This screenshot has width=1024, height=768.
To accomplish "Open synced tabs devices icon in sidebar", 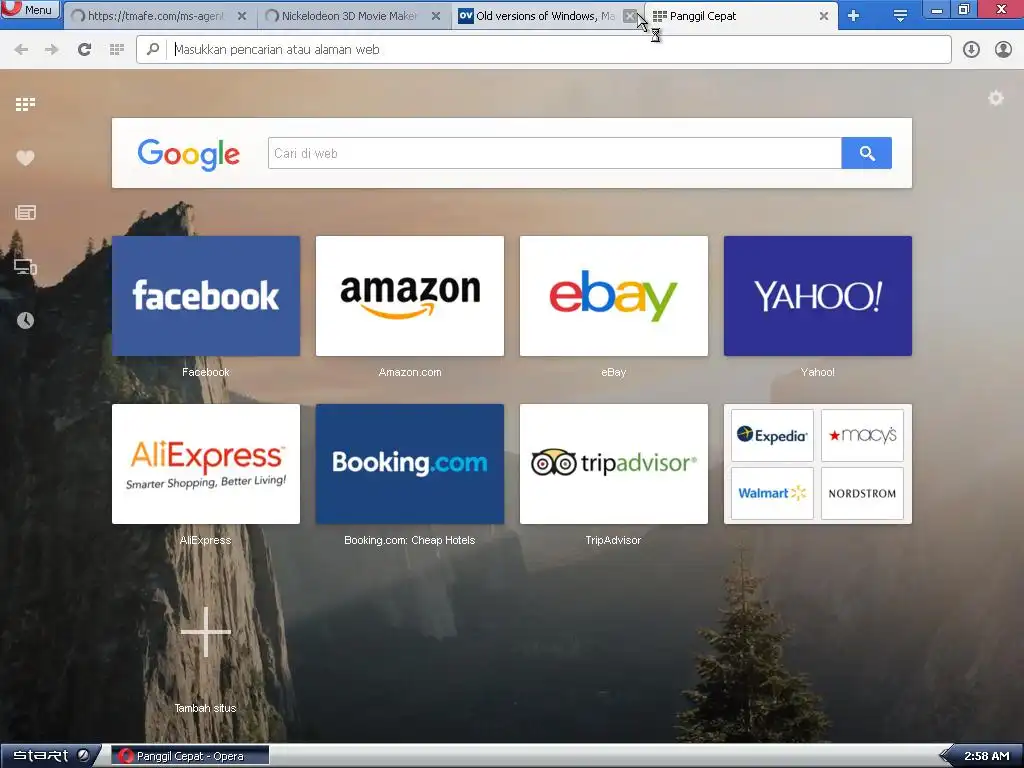I will click(x=25, y=266).
